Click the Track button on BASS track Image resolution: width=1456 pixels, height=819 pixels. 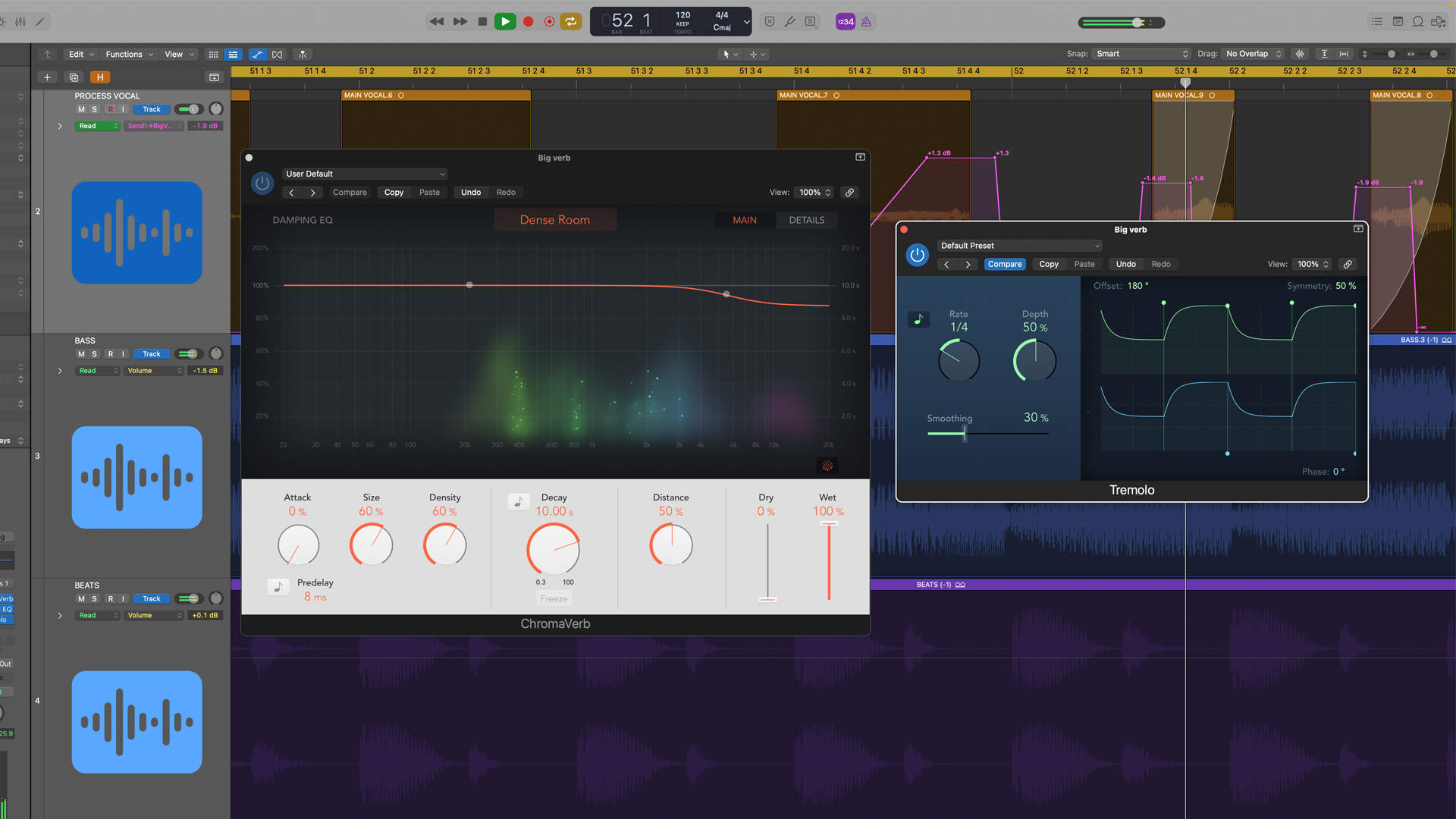[x=152, y=354]
